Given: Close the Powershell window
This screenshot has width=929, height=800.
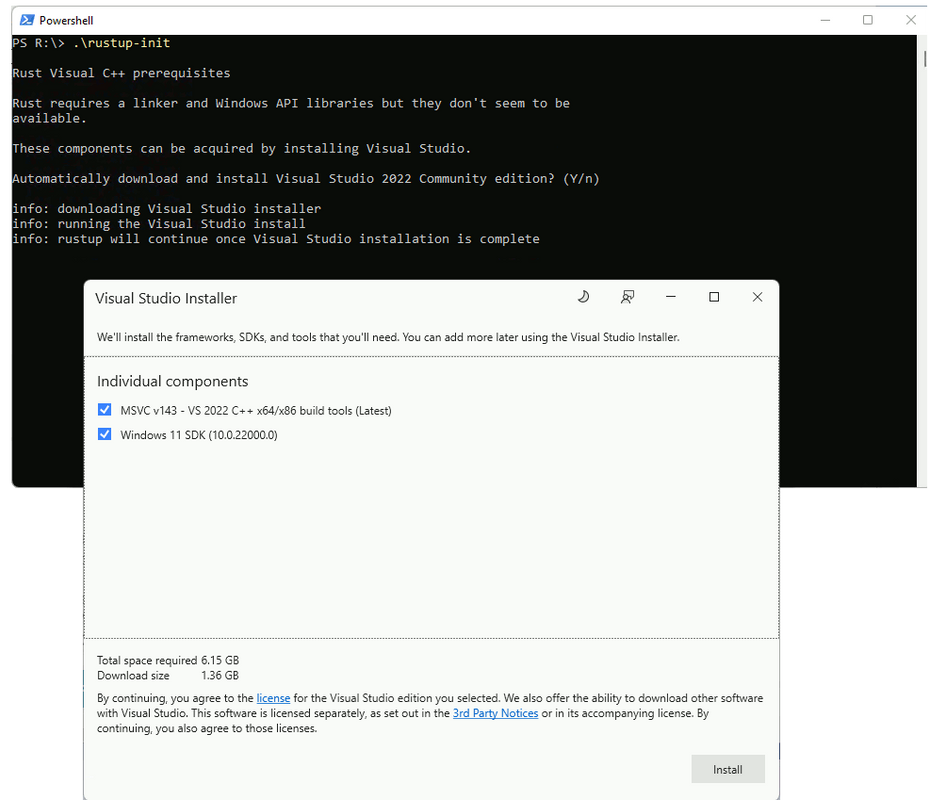Looking at the screenshot, I should (x=911, y=20).
